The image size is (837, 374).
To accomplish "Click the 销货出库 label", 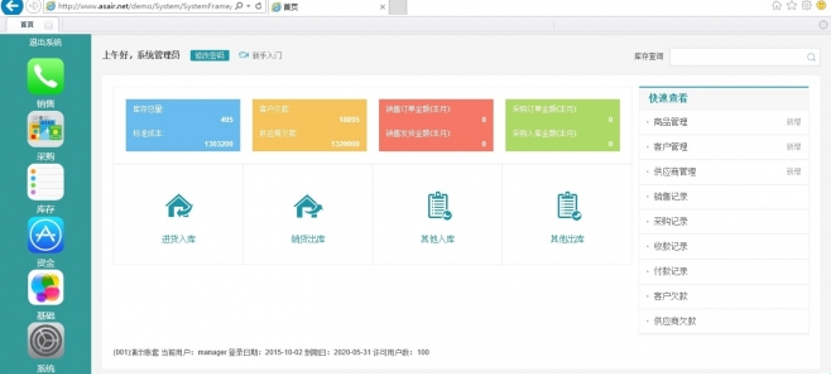I will point(309,239).
